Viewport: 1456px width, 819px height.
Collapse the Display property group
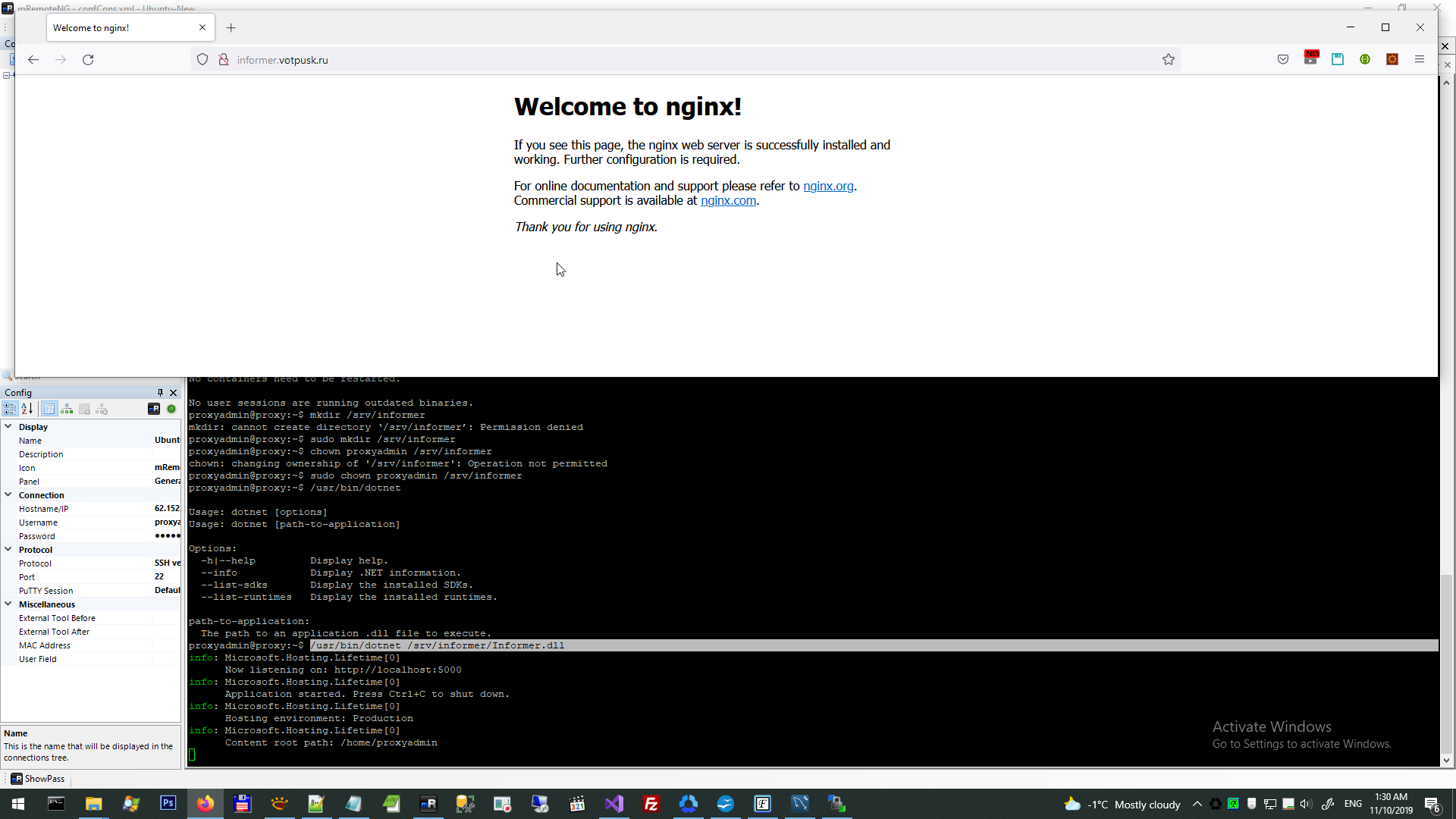(8, 427)
